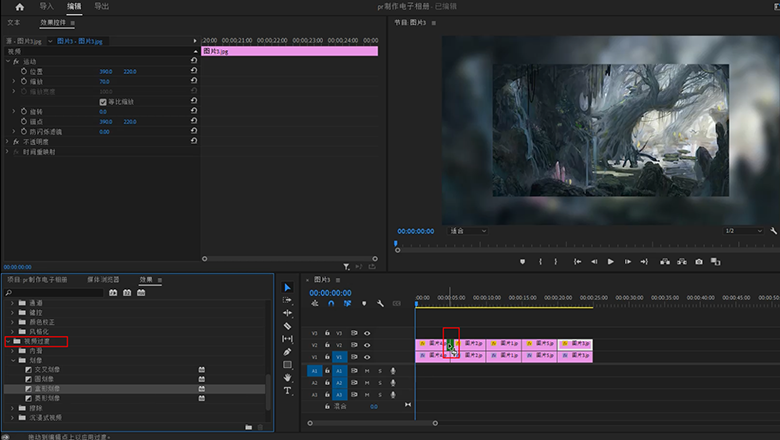Collapse the 运动 Motion effect group
This screenshot has height=440, width=780.
click(7, 61)
